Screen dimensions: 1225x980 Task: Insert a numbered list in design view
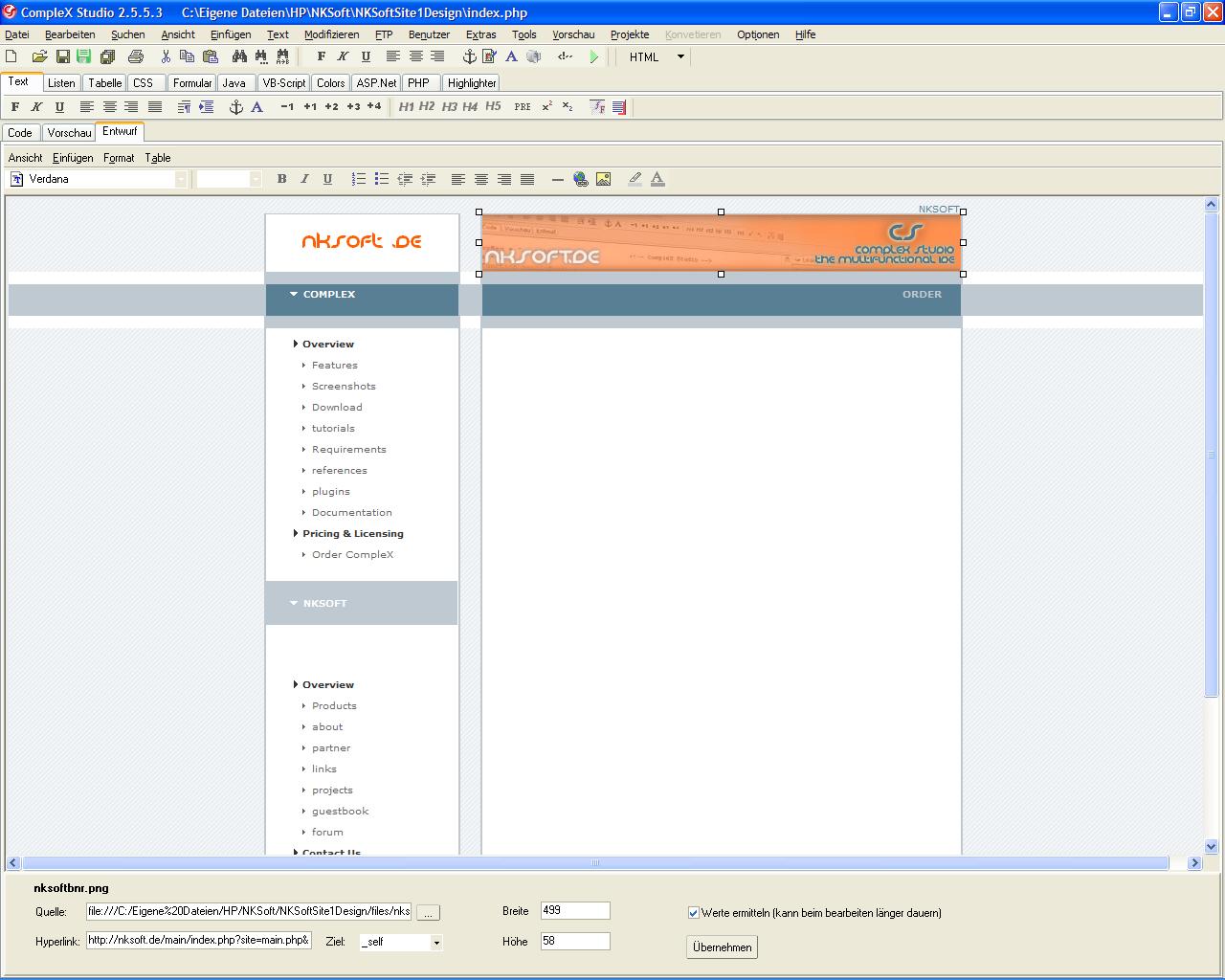[x=359, y=179]
